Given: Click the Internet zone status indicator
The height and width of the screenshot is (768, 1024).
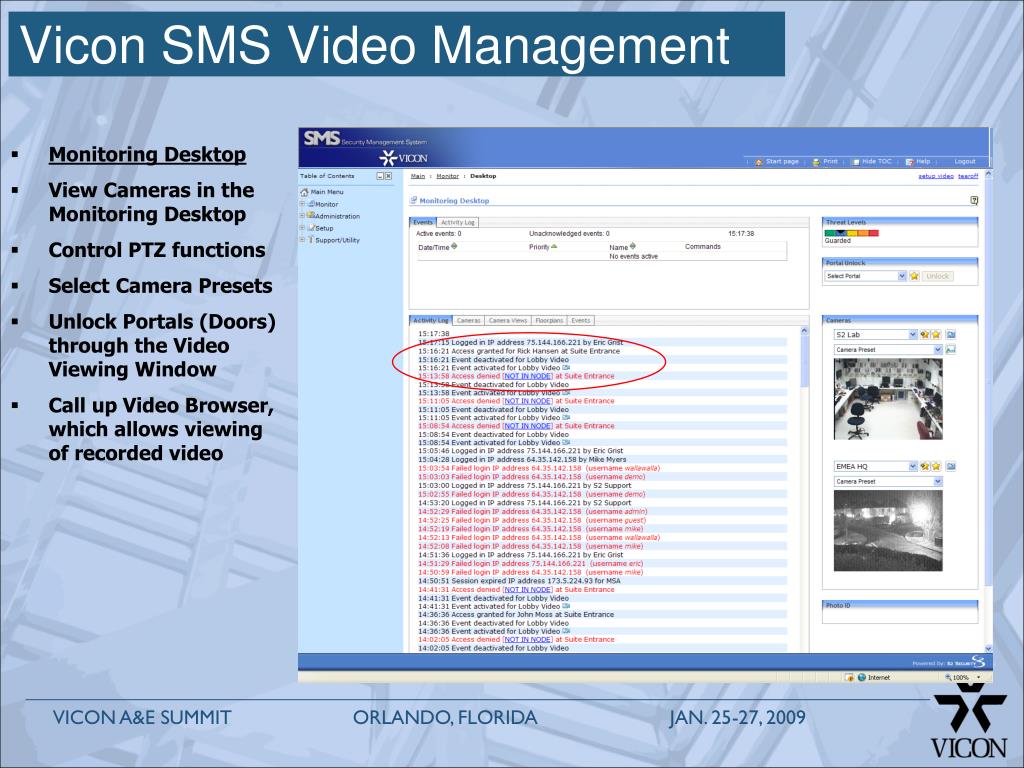Looking at the screenshot, I should tap(874, 678).
